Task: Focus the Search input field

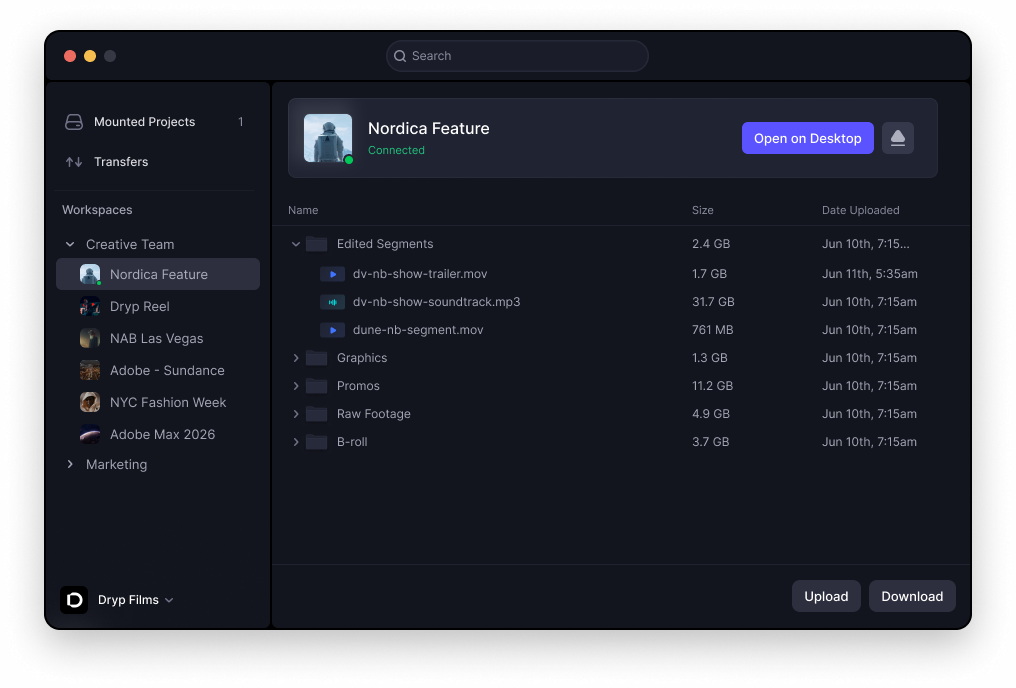Action: [517, 56]
